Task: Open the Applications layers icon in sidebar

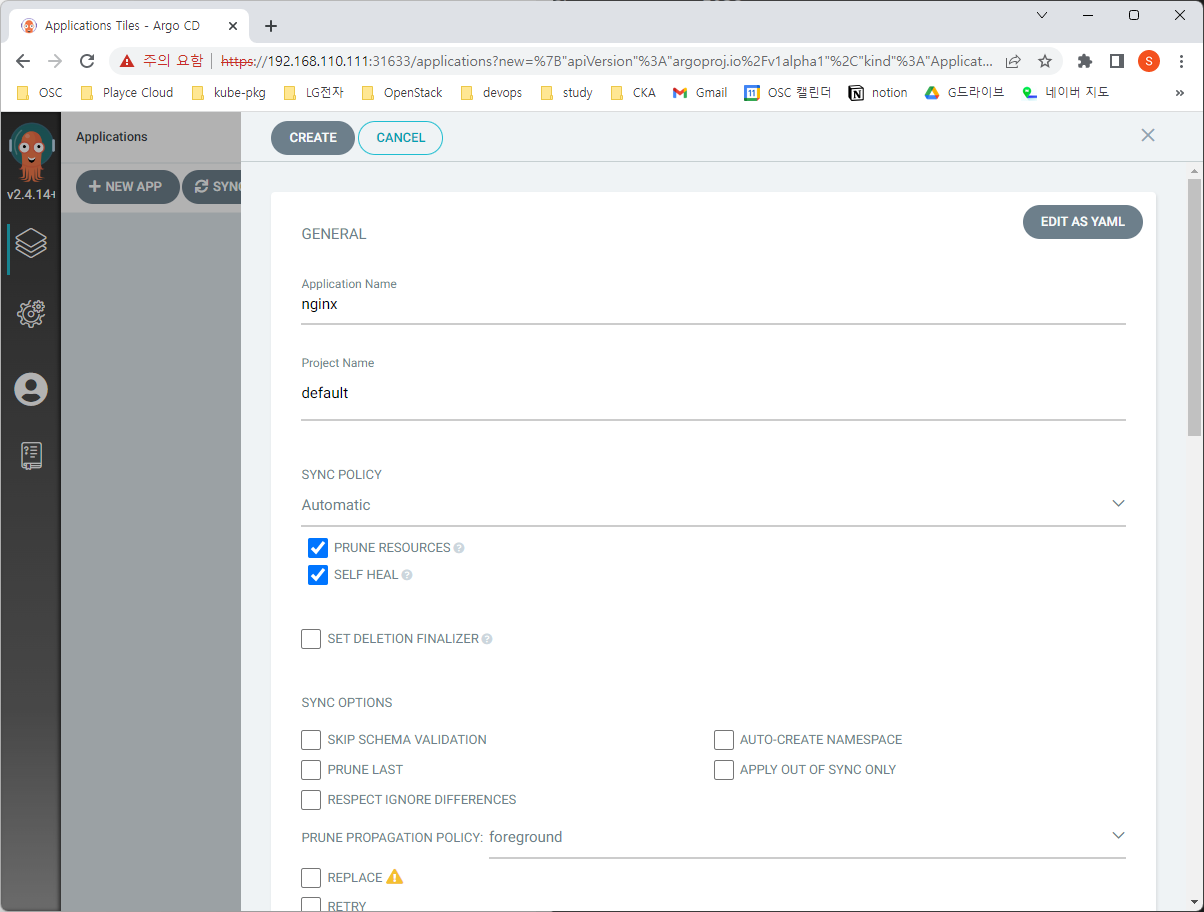Action: pyautogui.click(x=31, y=243)
